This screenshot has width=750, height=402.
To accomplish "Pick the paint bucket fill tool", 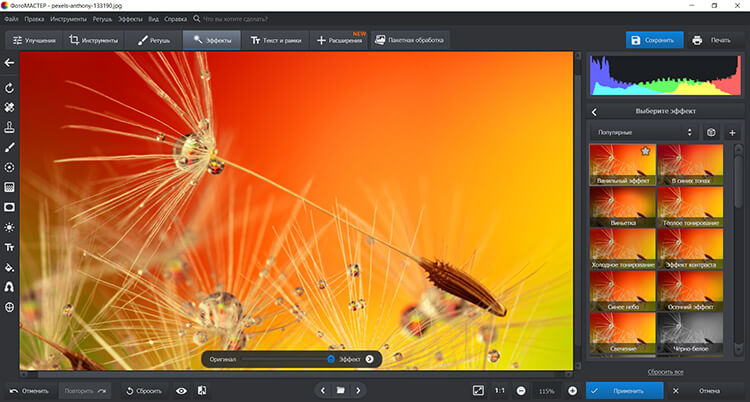I will coord(9,267).
